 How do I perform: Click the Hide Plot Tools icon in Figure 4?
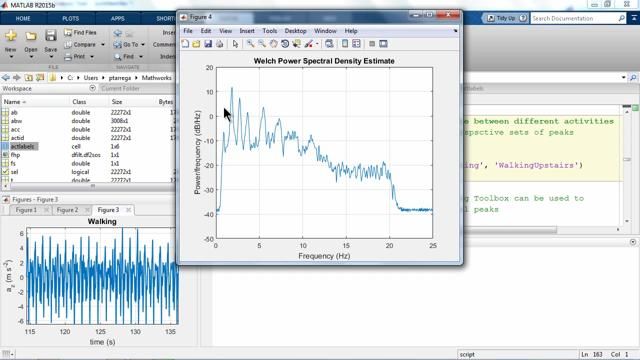(372, 44)
